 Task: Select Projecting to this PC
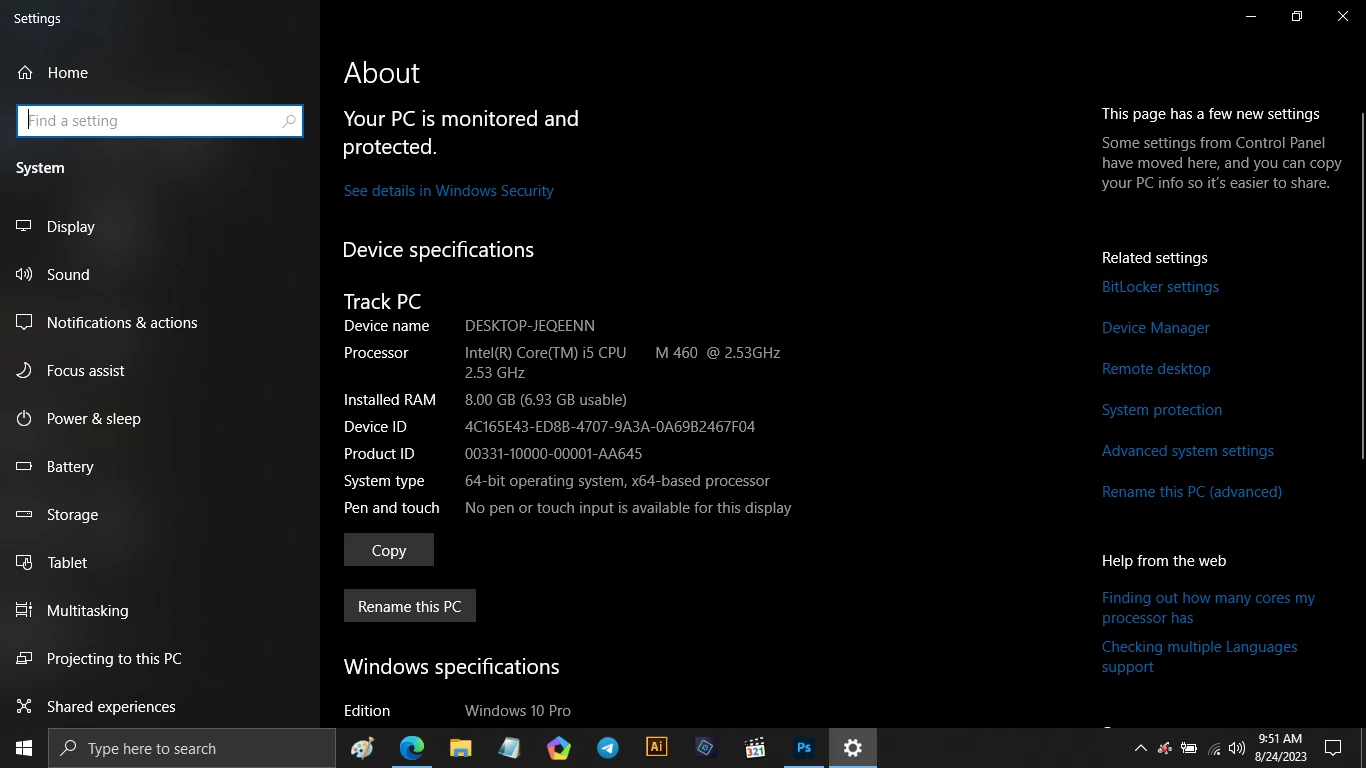pyautogui.click(x=99, y=659)
